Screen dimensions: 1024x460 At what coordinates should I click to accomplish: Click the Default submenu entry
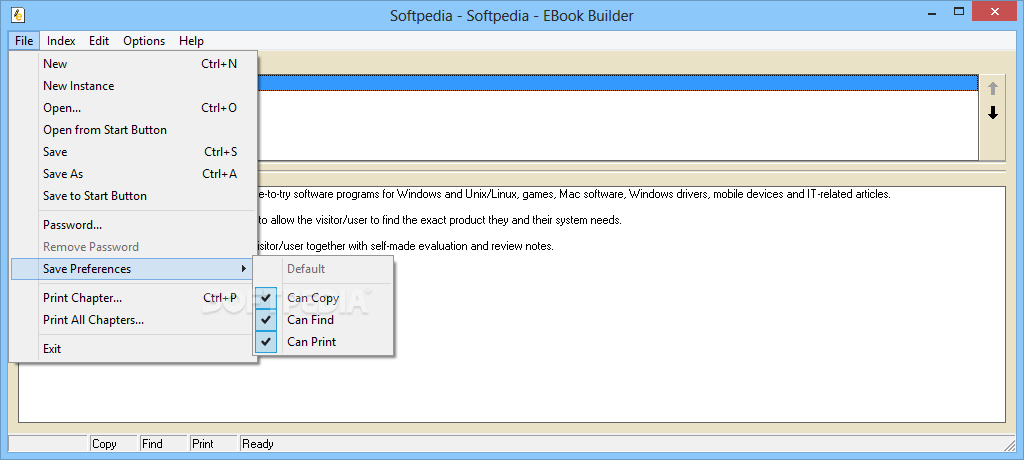[x=325, y=269]
